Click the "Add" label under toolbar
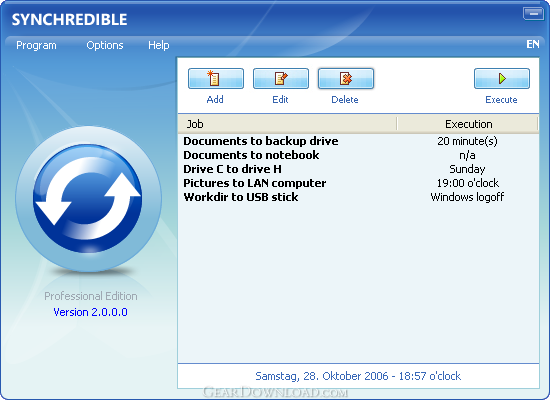The width and height of the screenshot is (550, 400). 215,100
